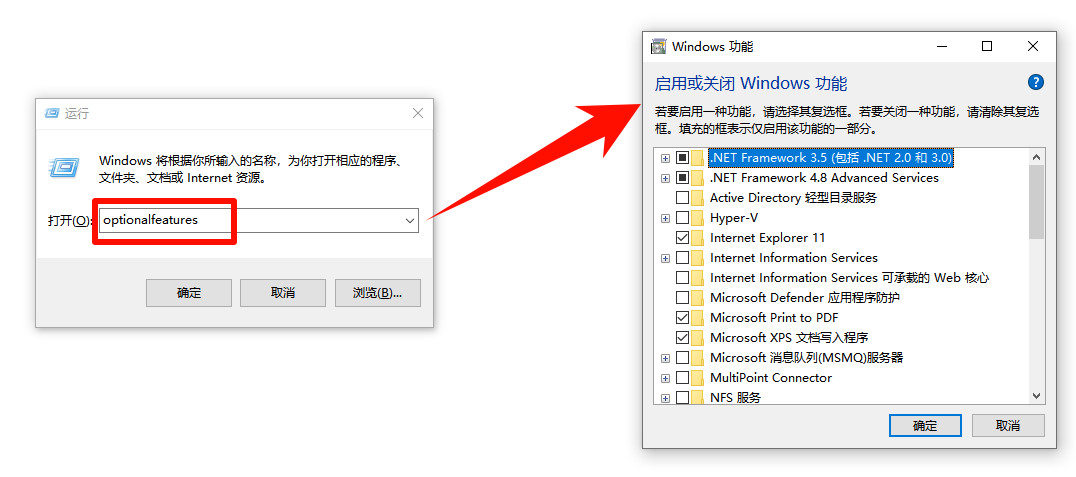1076x477 pixels.
Task: Expand Microsoft 消息队列(MSMQ)服务器 node
Action: pos(665,358)
